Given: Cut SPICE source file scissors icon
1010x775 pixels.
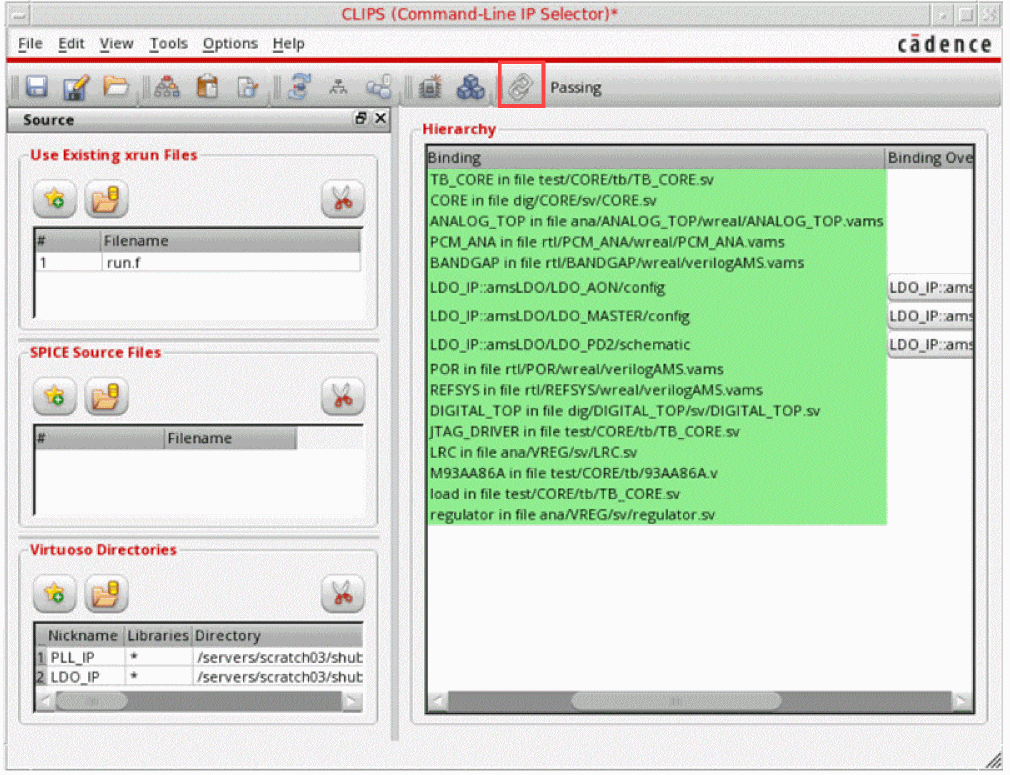Looking at the screenshot, I should (343, 397).
